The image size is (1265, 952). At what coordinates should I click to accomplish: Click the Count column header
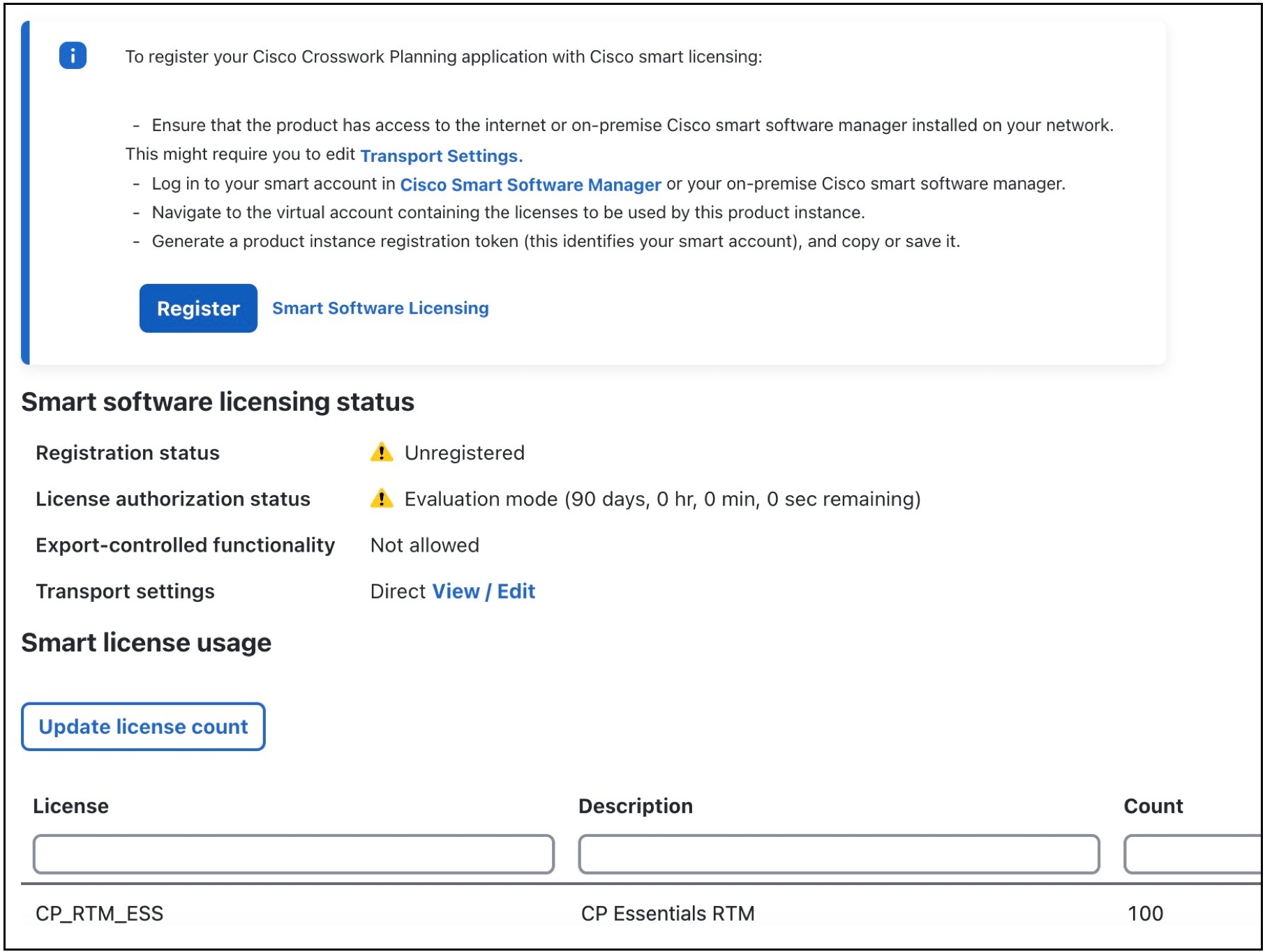coord(1153,806)
